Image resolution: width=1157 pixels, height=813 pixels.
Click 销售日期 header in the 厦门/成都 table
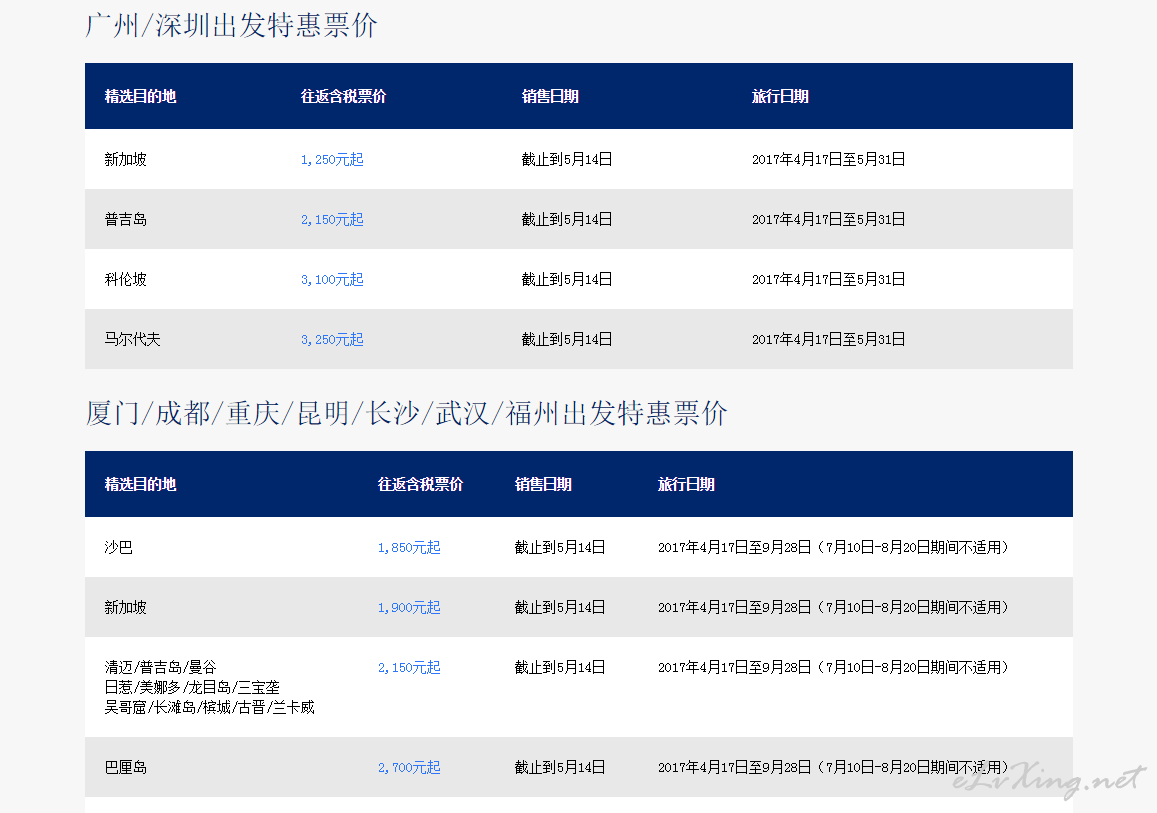(x=543, y=484)
